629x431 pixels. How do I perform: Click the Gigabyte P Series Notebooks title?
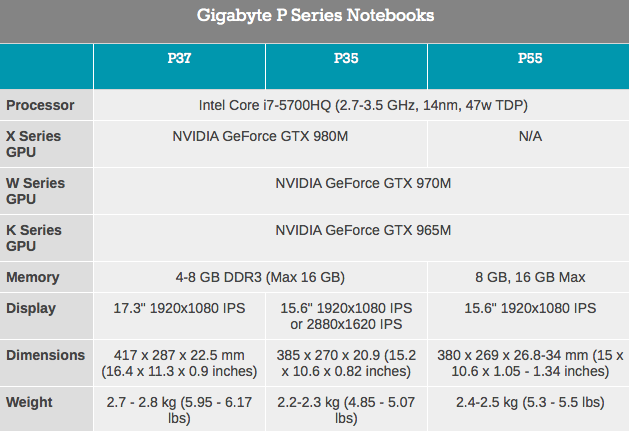(315, 16)
